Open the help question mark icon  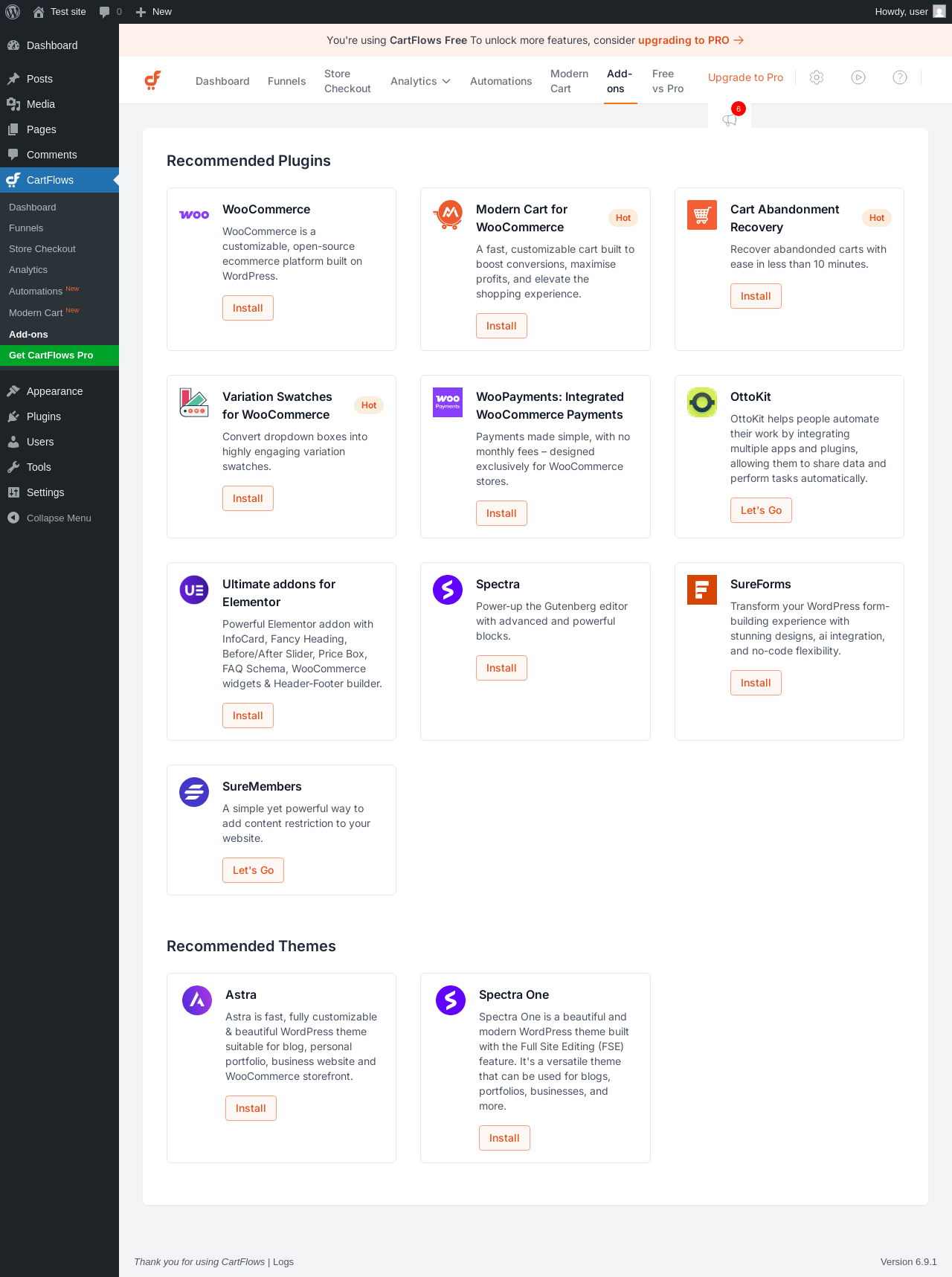coord(900,77)
